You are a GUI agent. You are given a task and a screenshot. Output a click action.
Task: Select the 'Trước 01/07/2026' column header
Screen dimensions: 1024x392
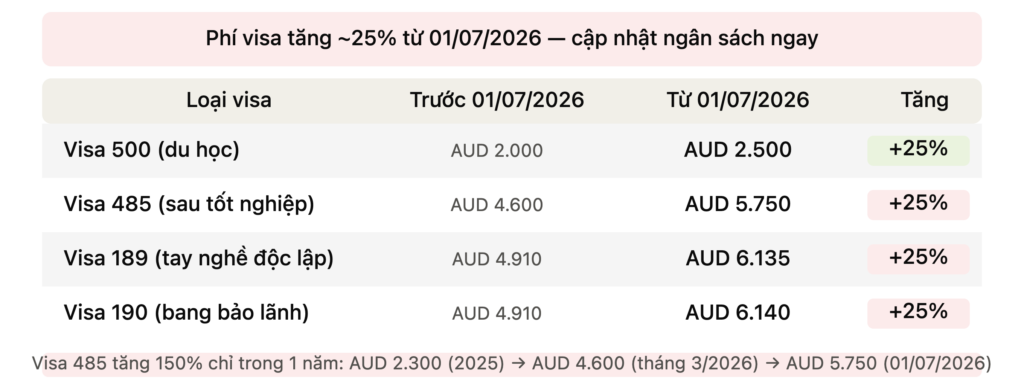point(496,100)
